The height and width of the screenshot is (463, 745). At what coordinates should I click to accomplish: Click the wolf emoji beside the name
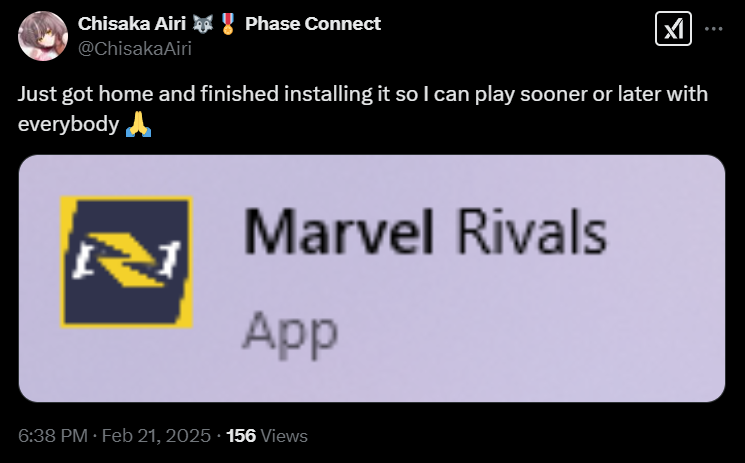pyautogui.click(x=205, y=23)
